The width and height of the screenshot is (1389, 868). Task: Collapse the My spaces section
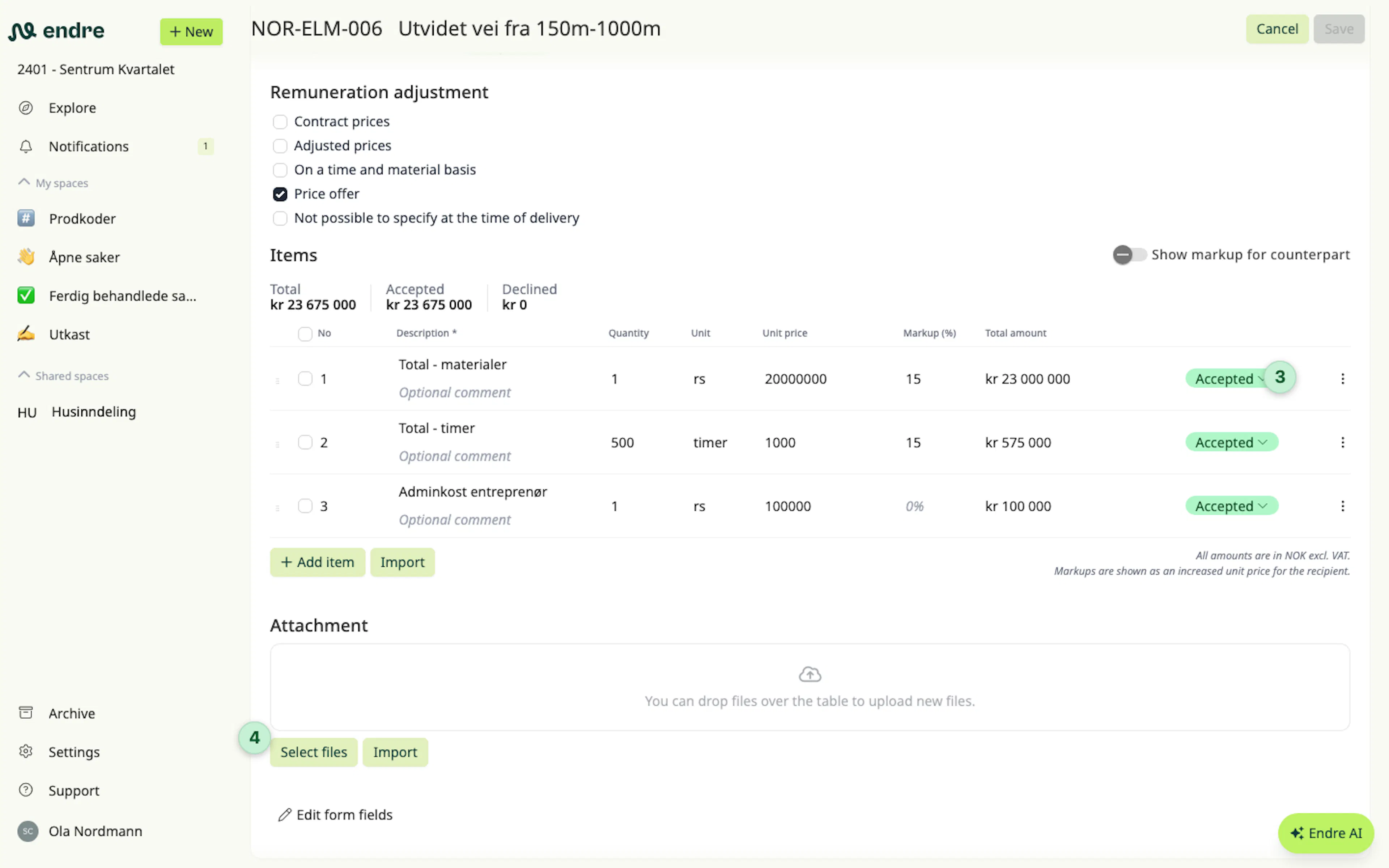point(54,183)
